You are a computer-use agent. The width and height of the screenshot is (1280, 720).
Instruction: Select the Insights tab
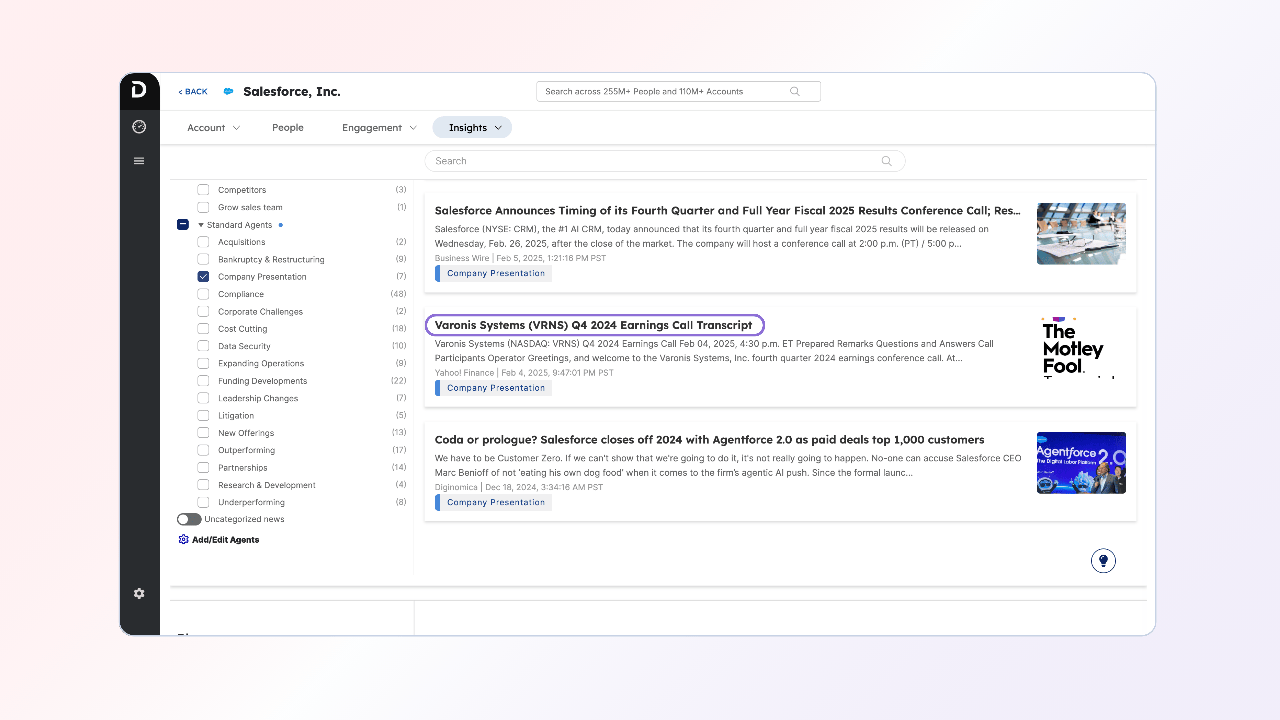coord(472,128)
